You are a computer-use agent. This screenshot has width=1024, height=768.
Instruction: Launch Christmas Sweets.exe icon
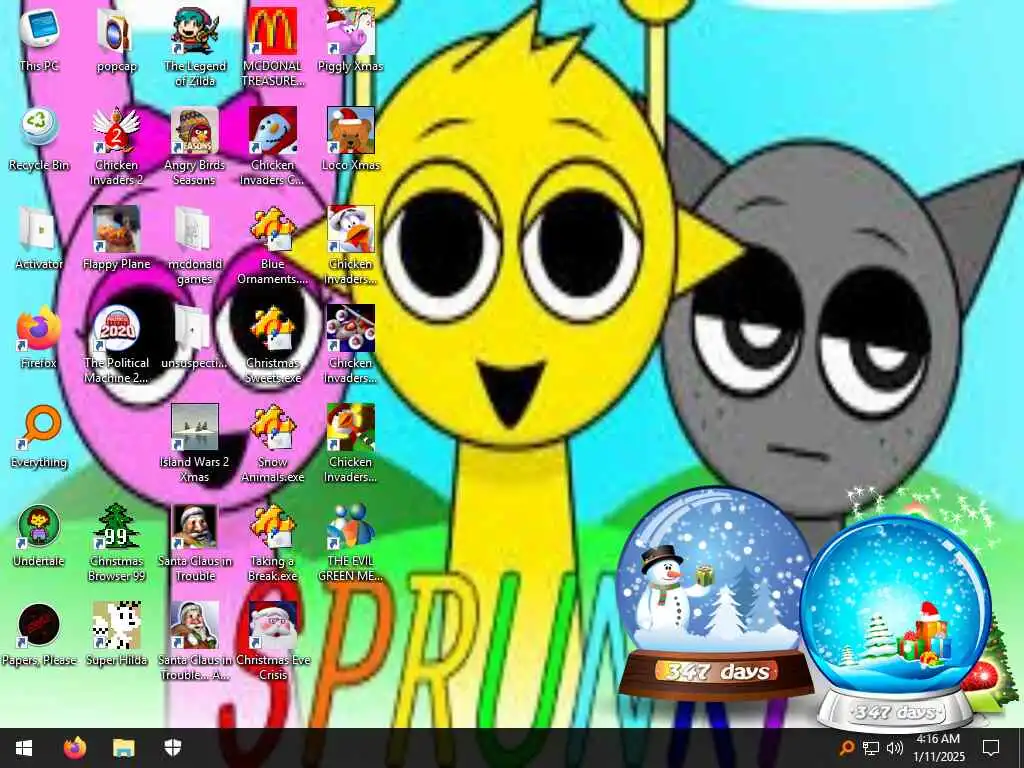pyautogui.click(x=272, y=344)
